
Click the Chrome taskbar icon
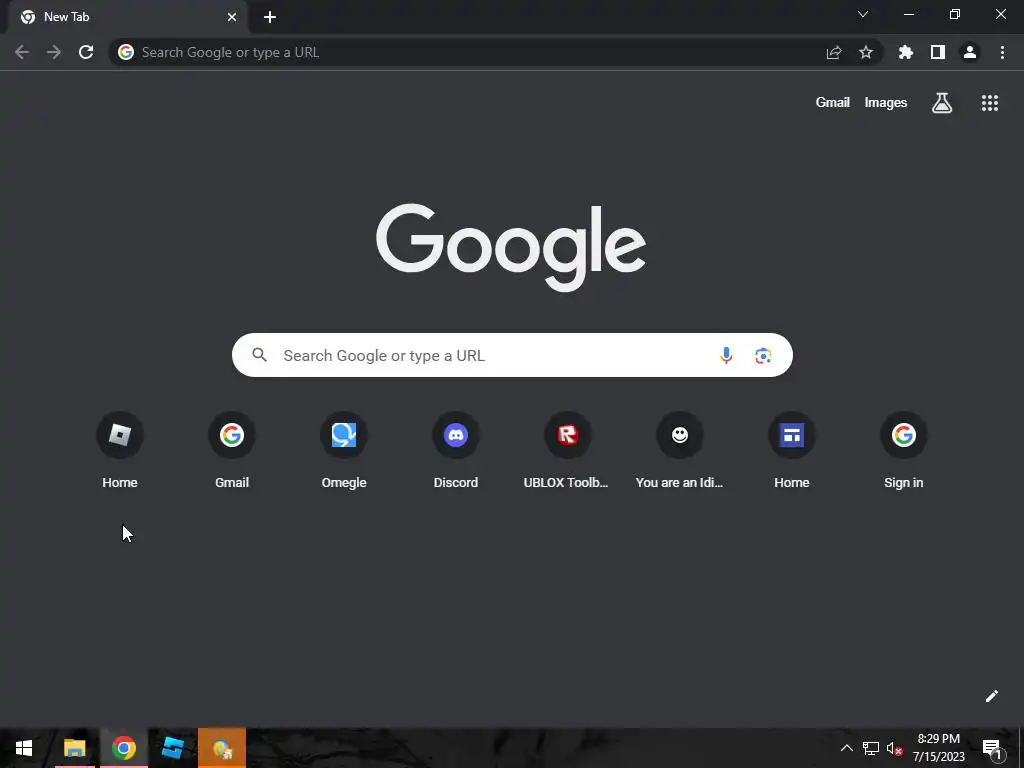click(x=123, y=748)
